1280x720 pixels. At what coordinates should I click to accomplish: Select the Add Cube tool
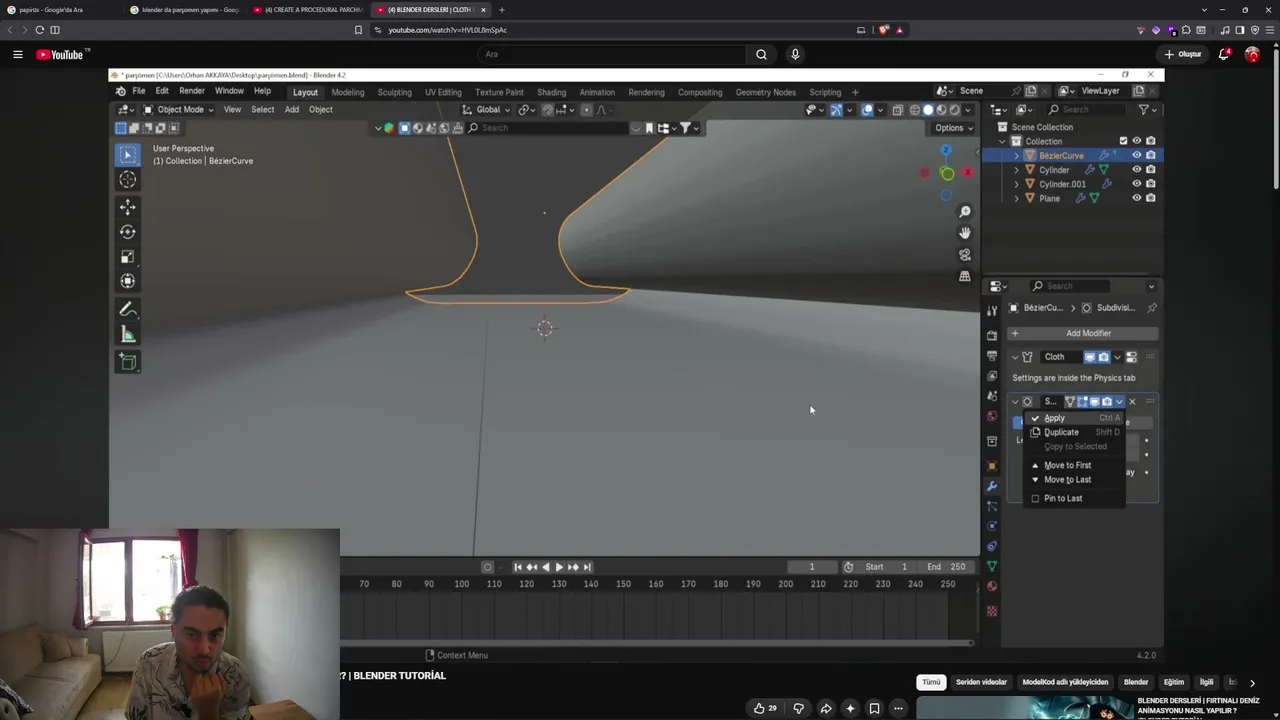pos(128,362)
